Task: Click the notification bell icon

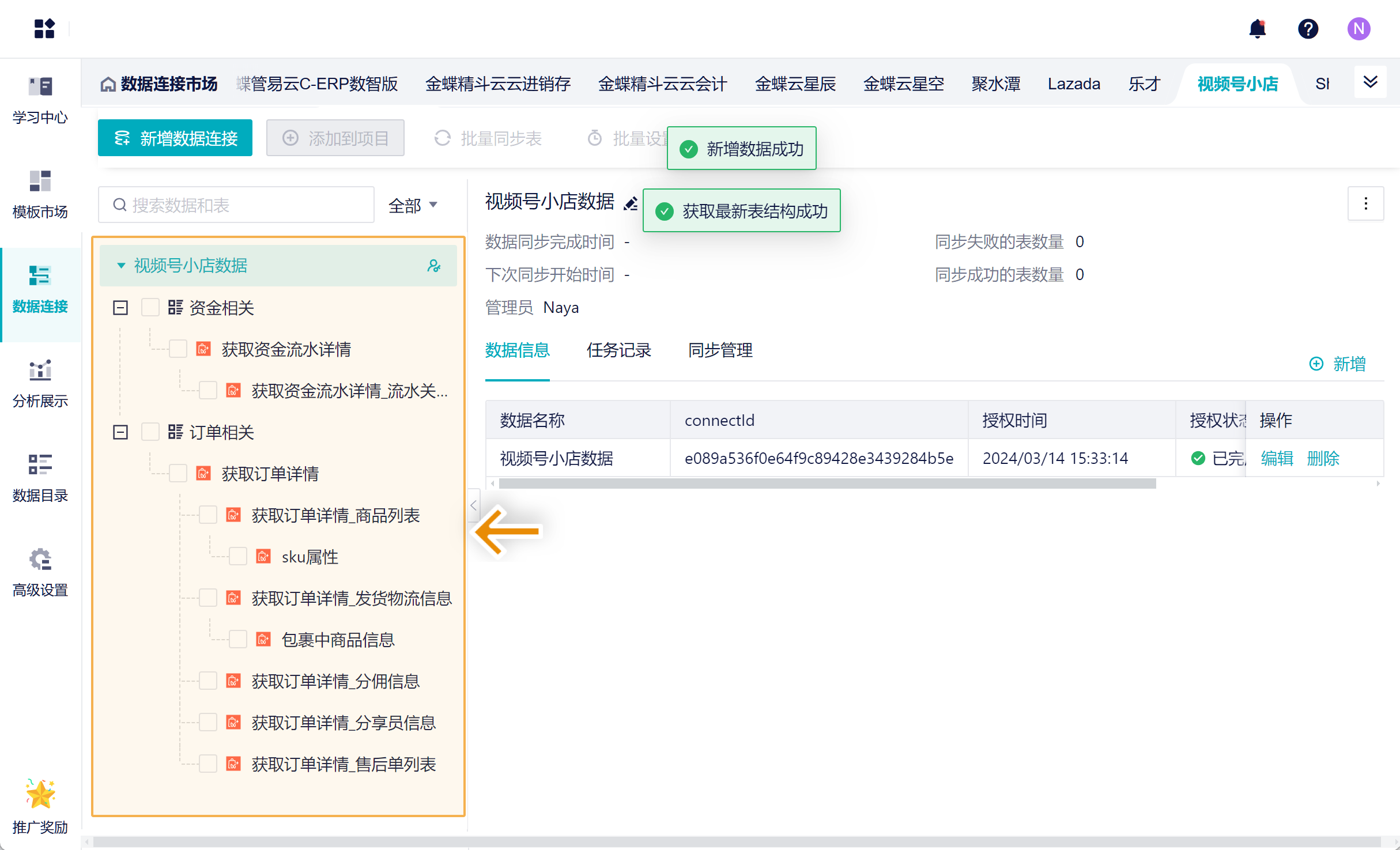Action: coord(1257,29)
